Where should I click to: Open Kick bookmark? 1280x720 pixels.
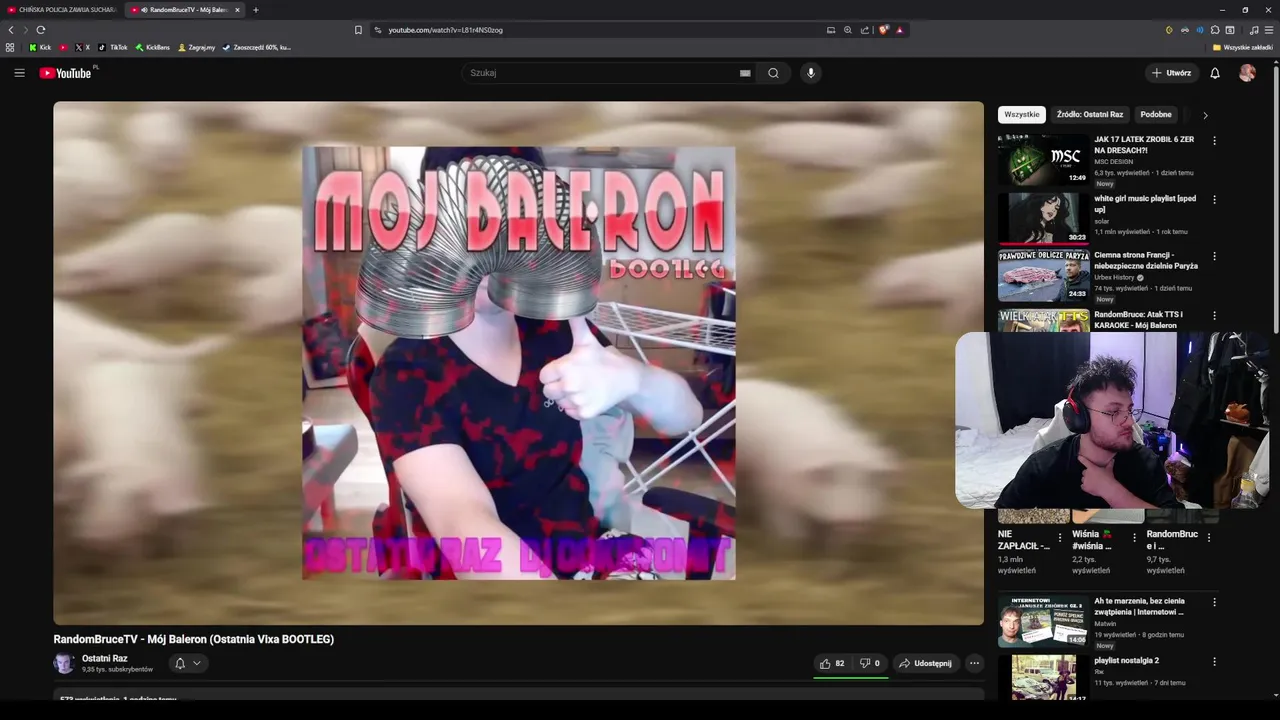[x=40, y=47]
